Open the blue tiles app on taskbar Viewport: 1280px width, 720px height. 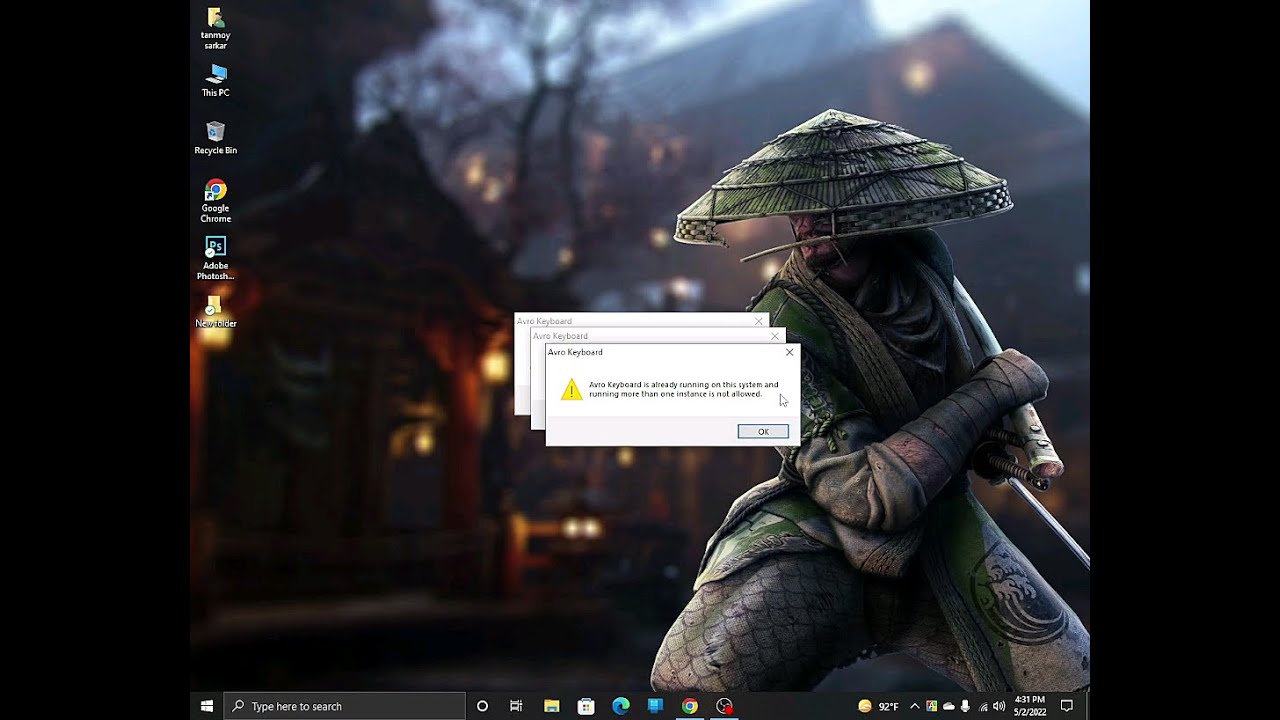pos(655,706)
